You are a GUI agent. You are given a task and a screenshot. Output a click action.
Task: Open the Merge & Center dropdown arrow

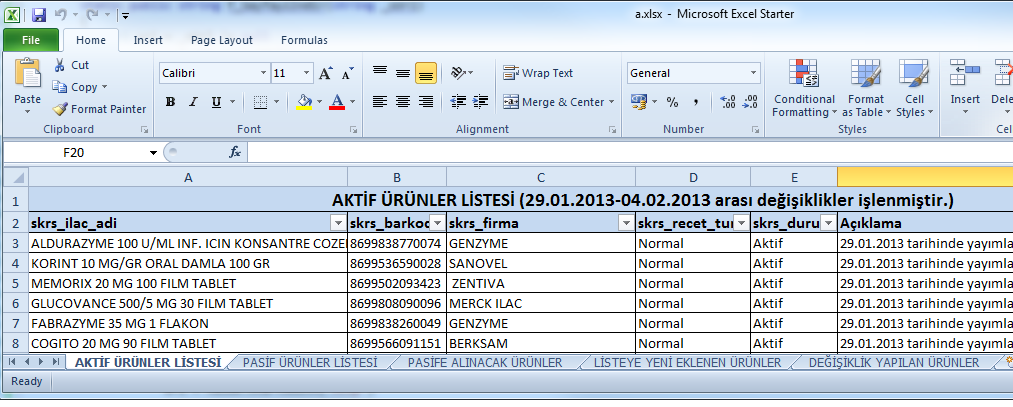(611, 101)
